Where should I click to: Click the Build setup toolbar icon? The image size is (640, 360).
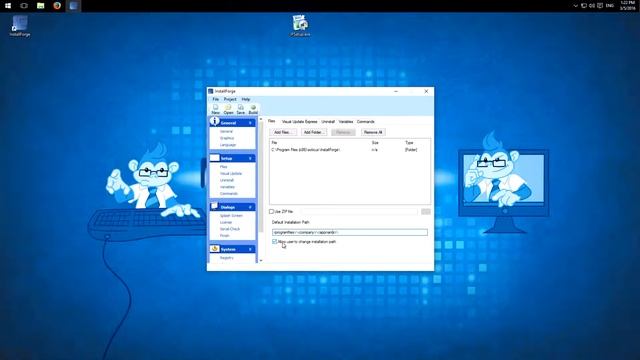[253, 109]
